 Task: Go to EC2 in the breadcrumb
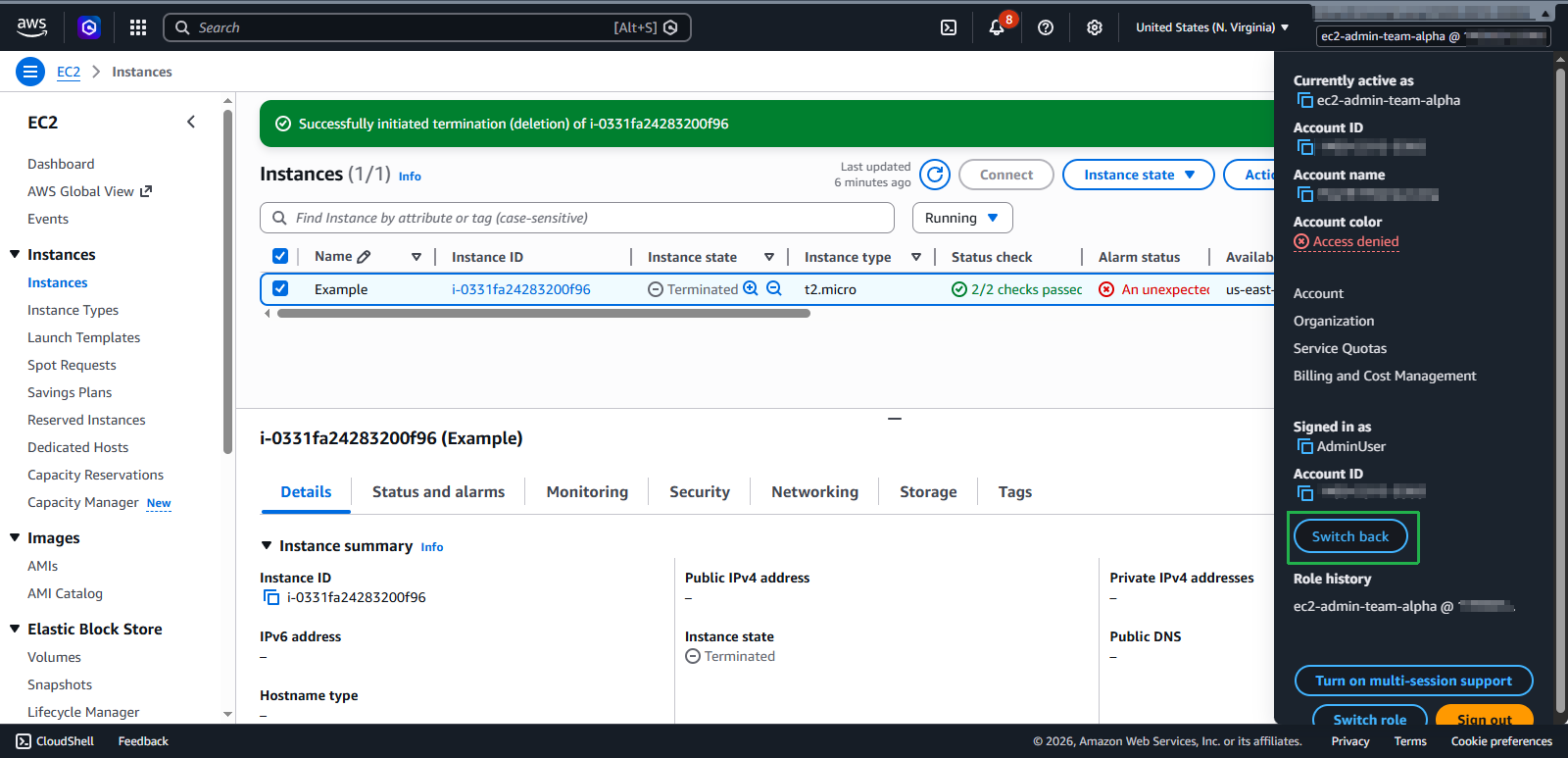(69, 72)
